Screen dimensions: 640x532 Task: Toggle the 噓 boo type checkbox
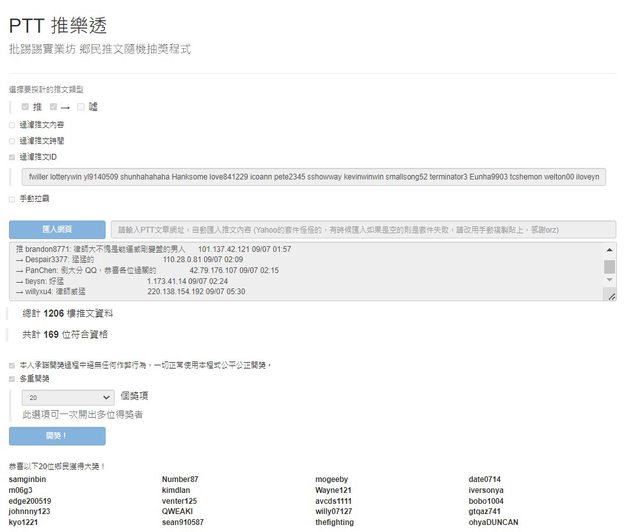tap(81, 106)
